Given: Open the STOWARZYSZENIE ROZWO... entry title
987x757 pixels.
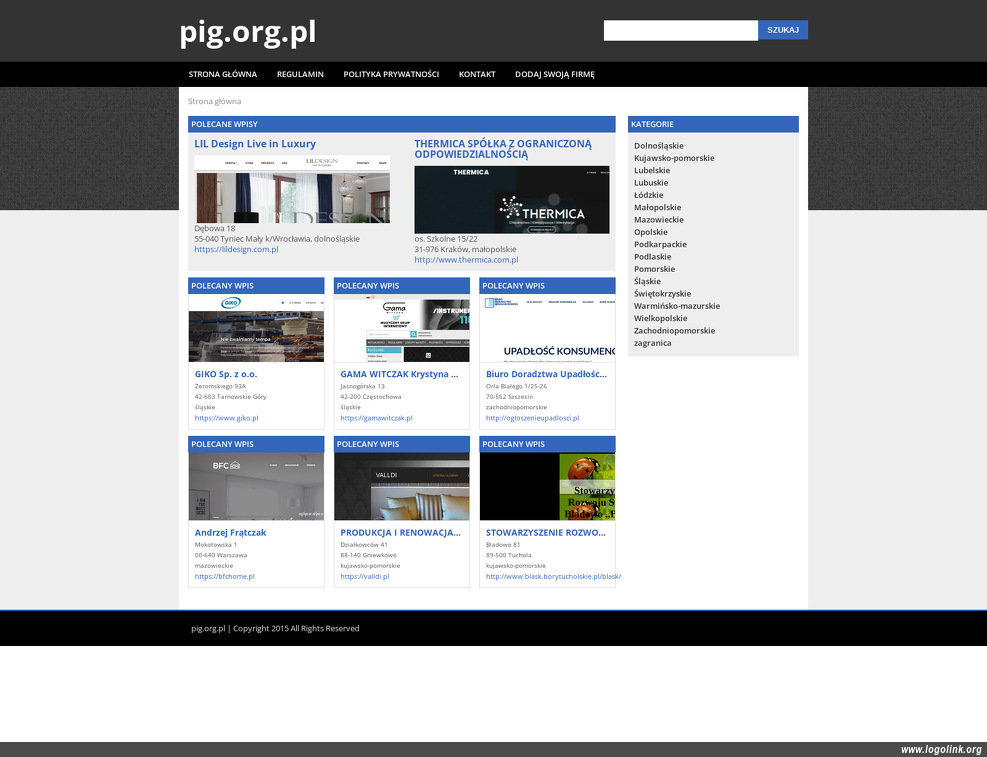Looking at the screenshot, I should pyautogui.click(x=546, y=532).
